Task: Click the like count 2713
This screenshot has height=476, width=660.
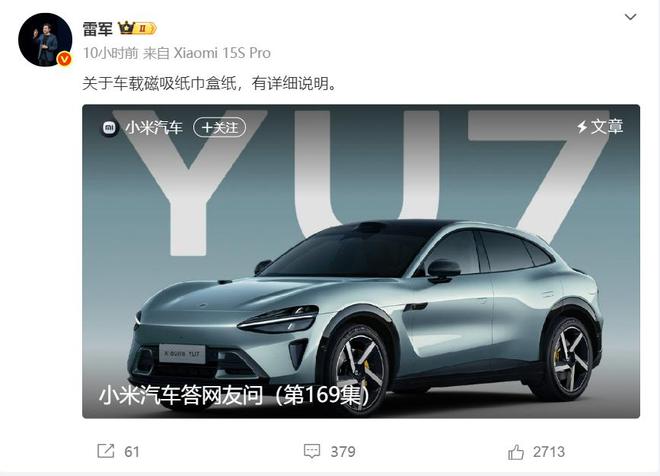Action: click(x=549, y=452)
